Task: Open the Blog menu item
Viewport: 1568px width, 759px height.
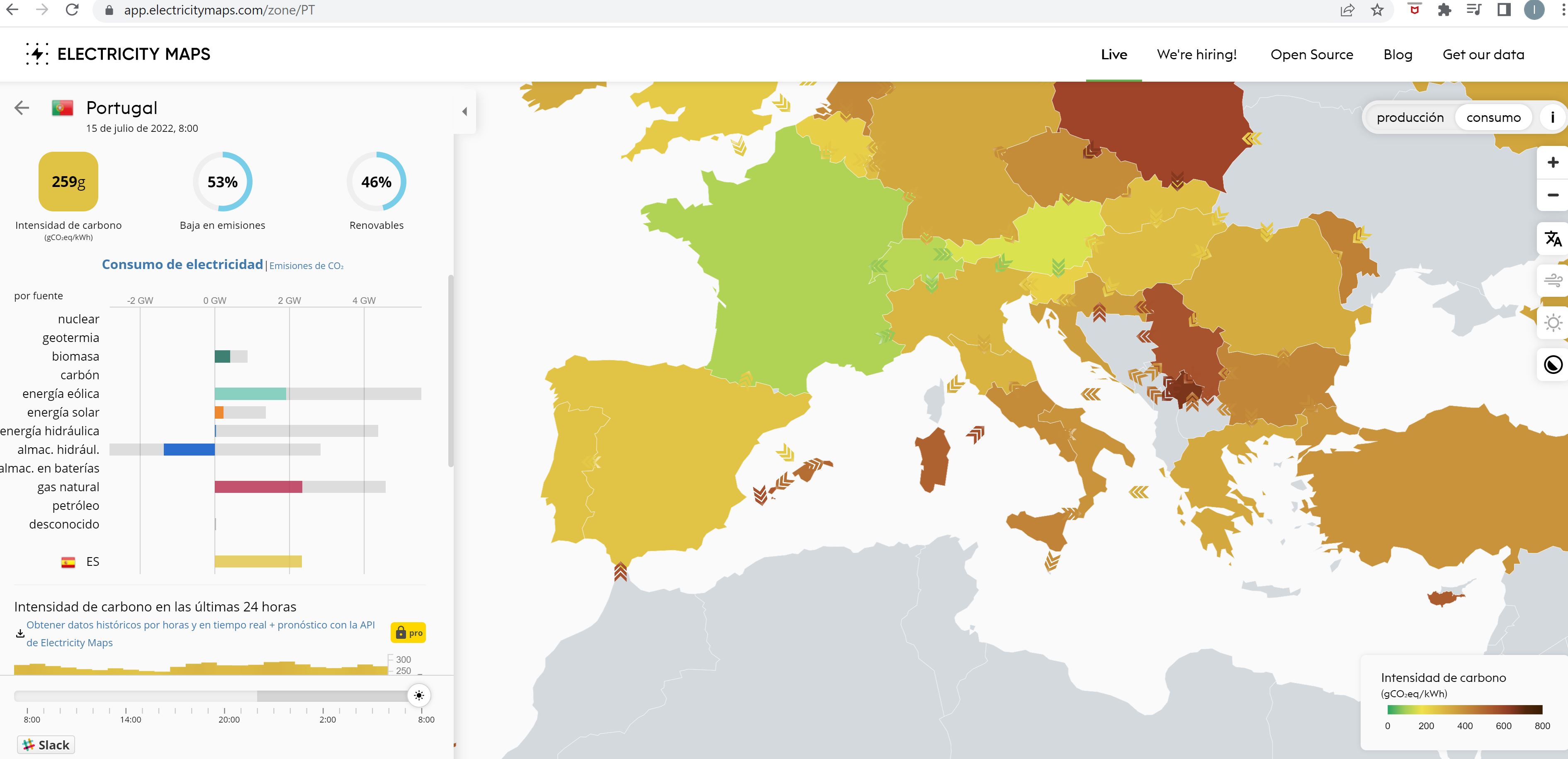Action: [x=1398, y=55]
